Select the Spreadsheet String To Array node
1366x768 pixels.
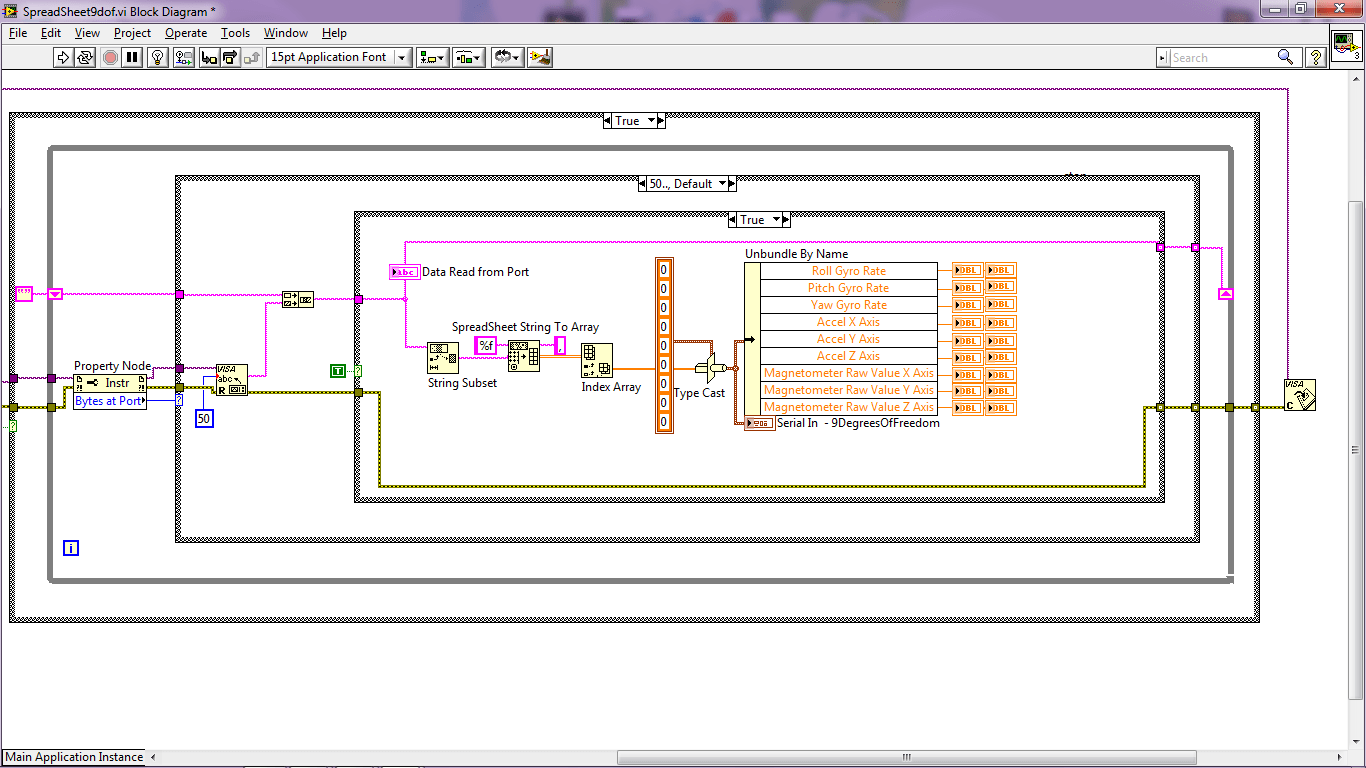click(523, 356)
